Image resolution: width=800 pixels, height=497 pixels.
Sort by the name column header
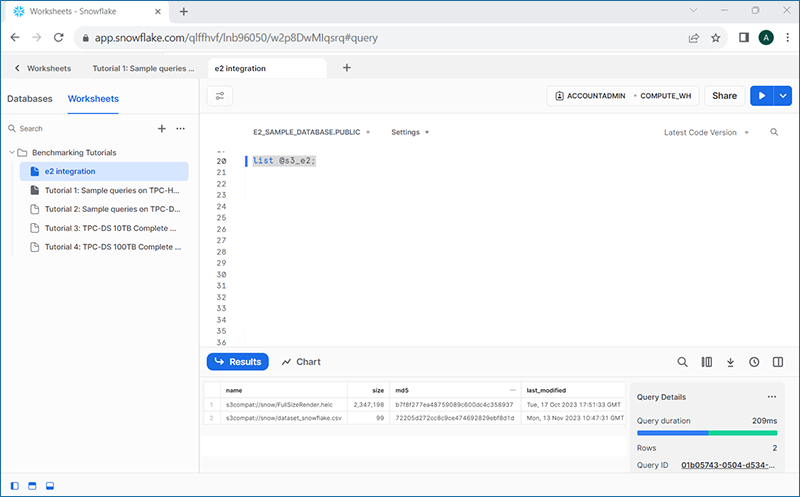coord(284,390)
